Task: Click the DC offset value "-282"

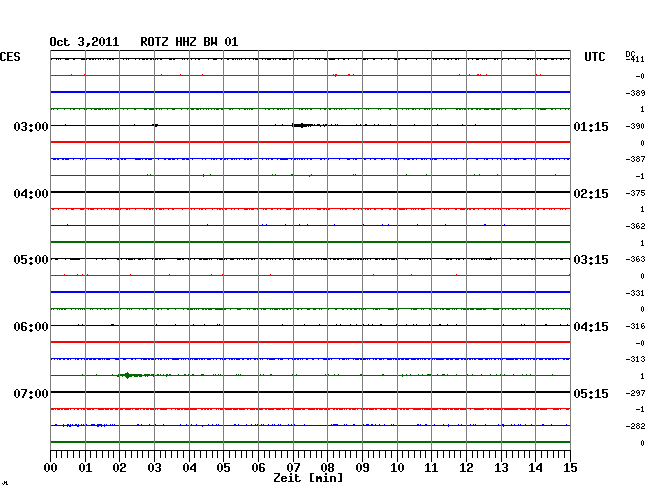Action: click(635, 426)
